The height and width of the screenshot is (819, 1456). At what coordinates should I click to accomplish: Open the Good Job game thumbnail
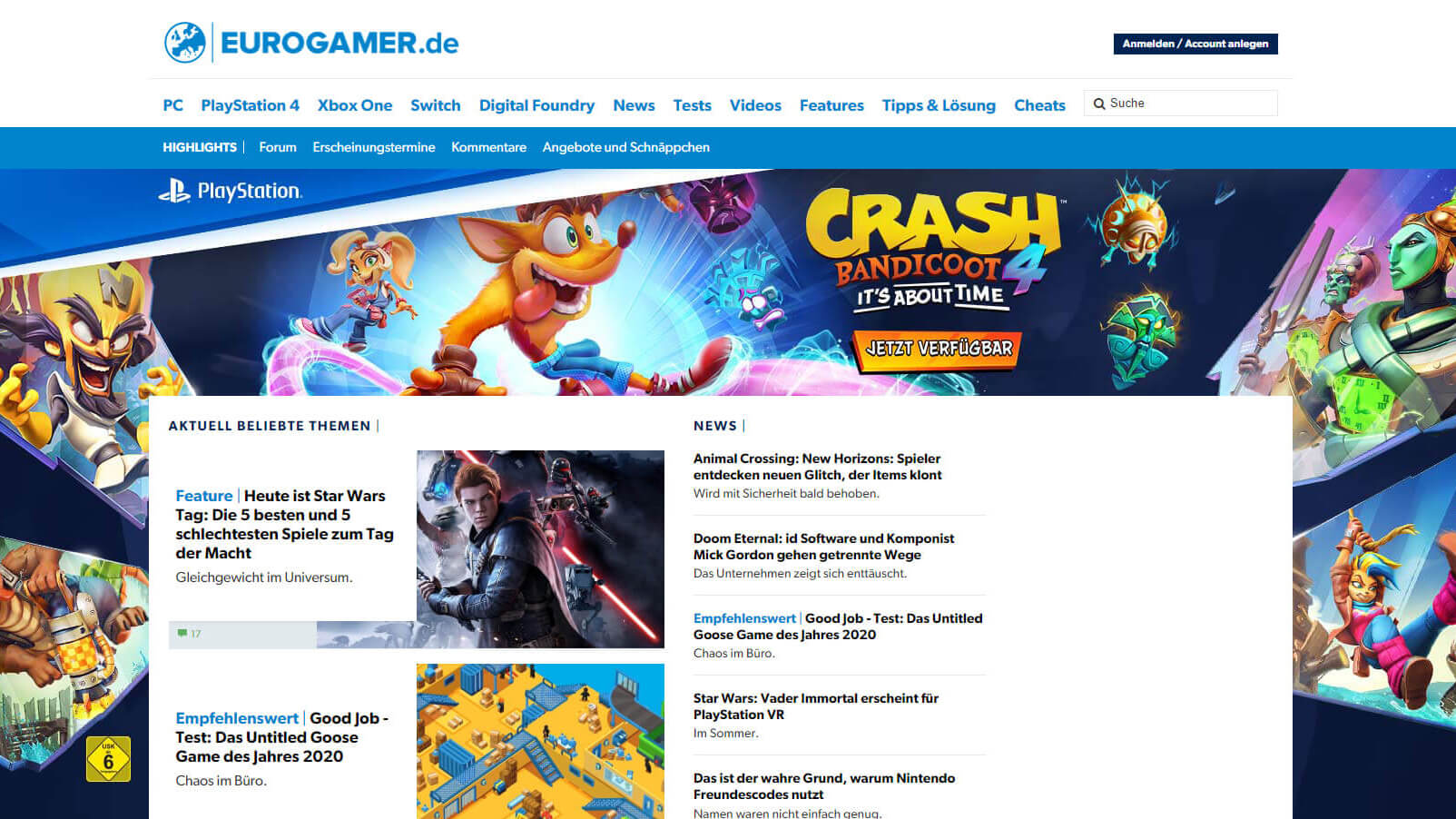click(x=540, y=741)
